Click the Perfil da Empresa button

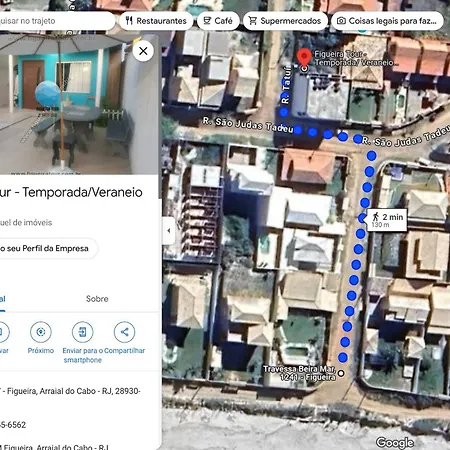coord(48,248)
